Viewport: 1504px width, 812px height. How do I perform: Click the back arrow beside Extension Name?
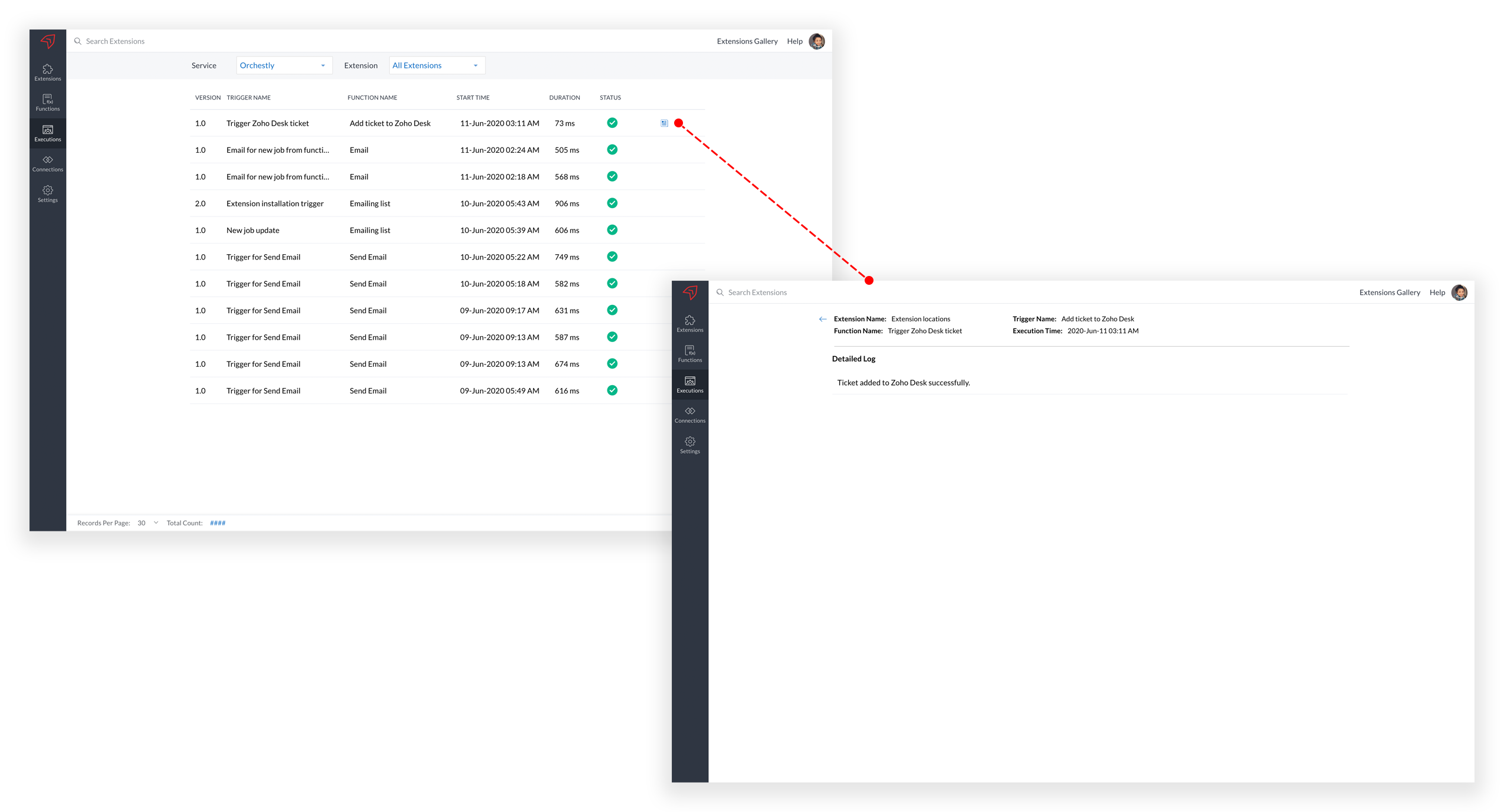click(x=823, y=319)
